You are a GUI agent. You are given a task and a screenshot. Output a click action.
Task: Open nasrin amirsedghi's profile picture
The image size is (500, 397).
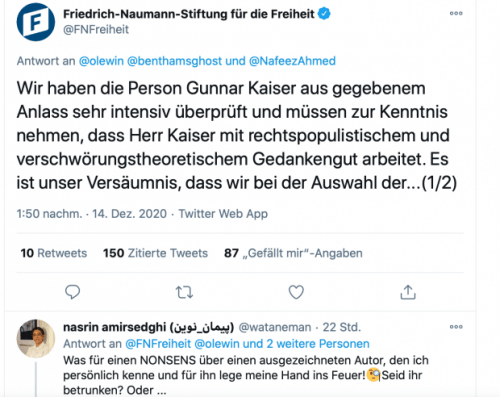click(x=36, y=338)
